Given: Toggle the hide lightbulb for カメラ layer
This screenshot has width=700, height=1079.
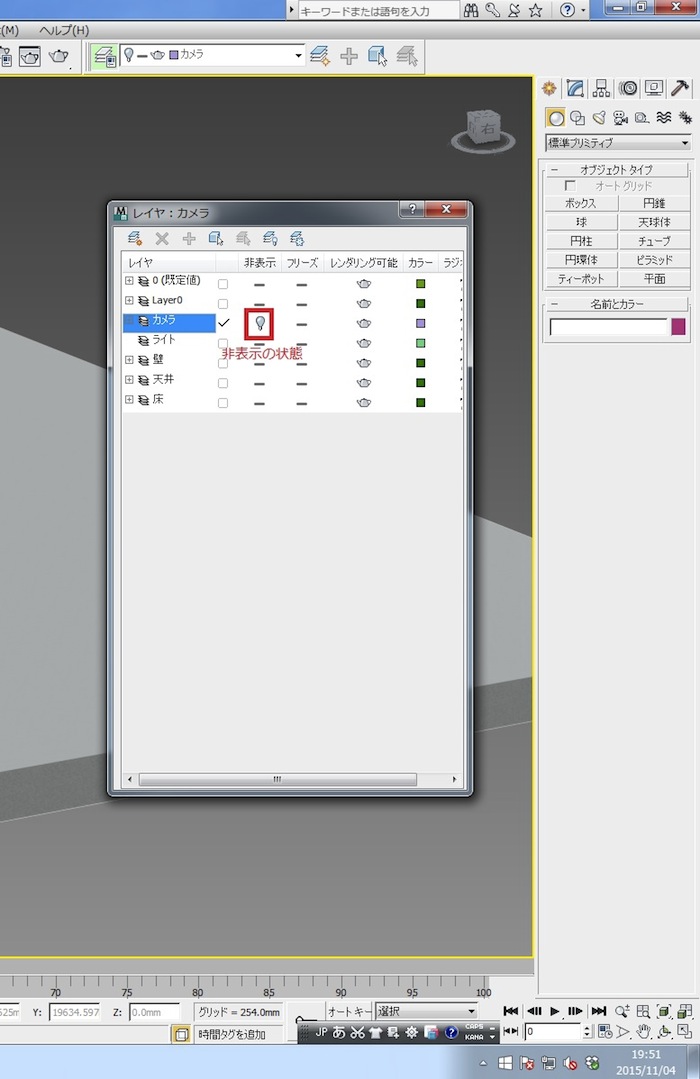Looking at the screenshot, I should click(259, 322).
